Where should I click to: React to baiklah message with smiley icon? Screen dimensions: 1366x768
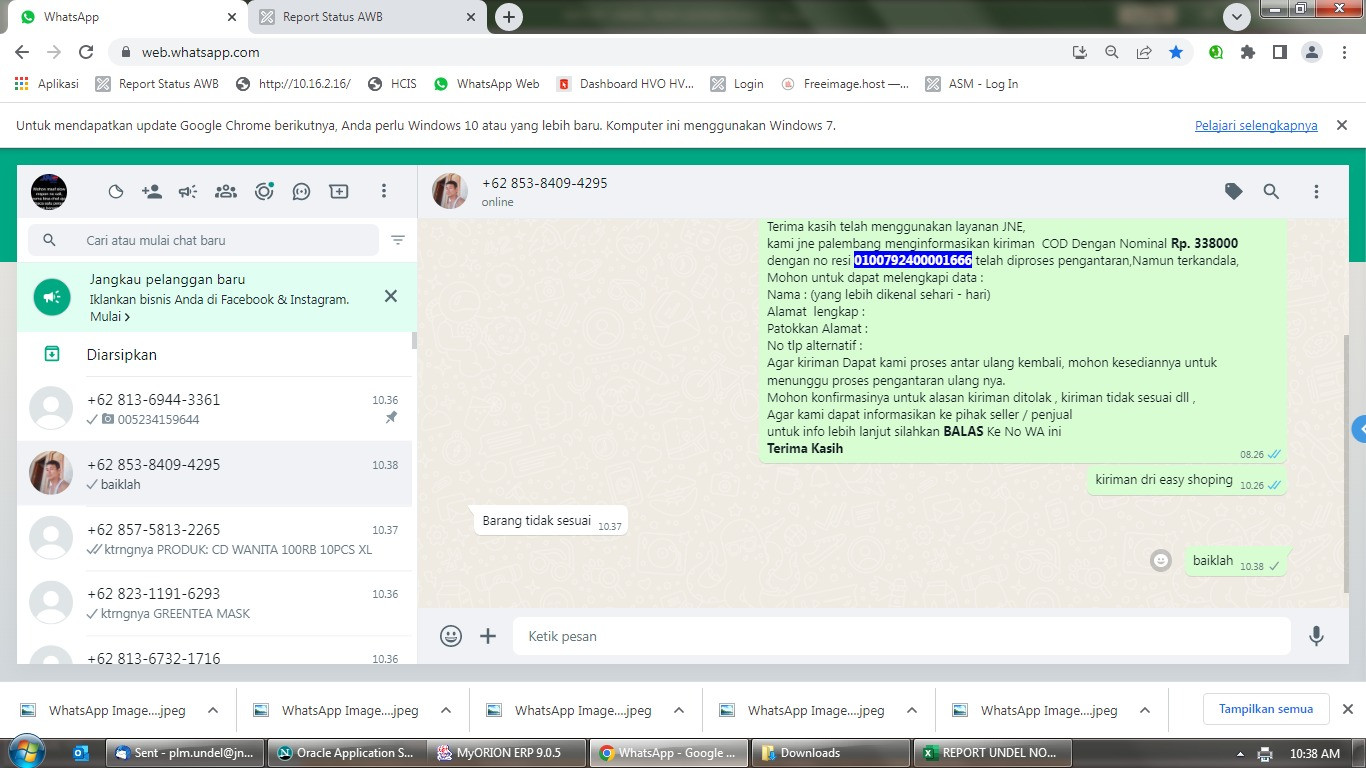[x=1161, y=561]
